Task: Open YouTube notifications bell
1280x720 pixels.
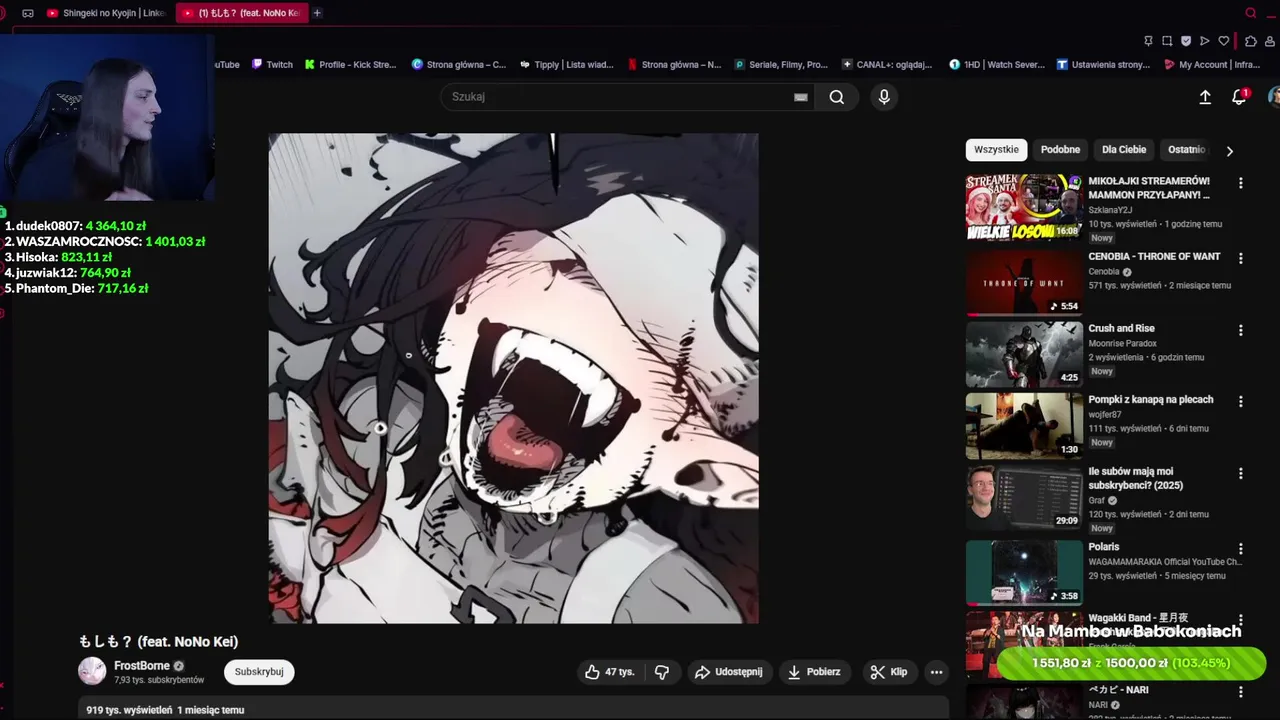Action: tap(1239, 97)
